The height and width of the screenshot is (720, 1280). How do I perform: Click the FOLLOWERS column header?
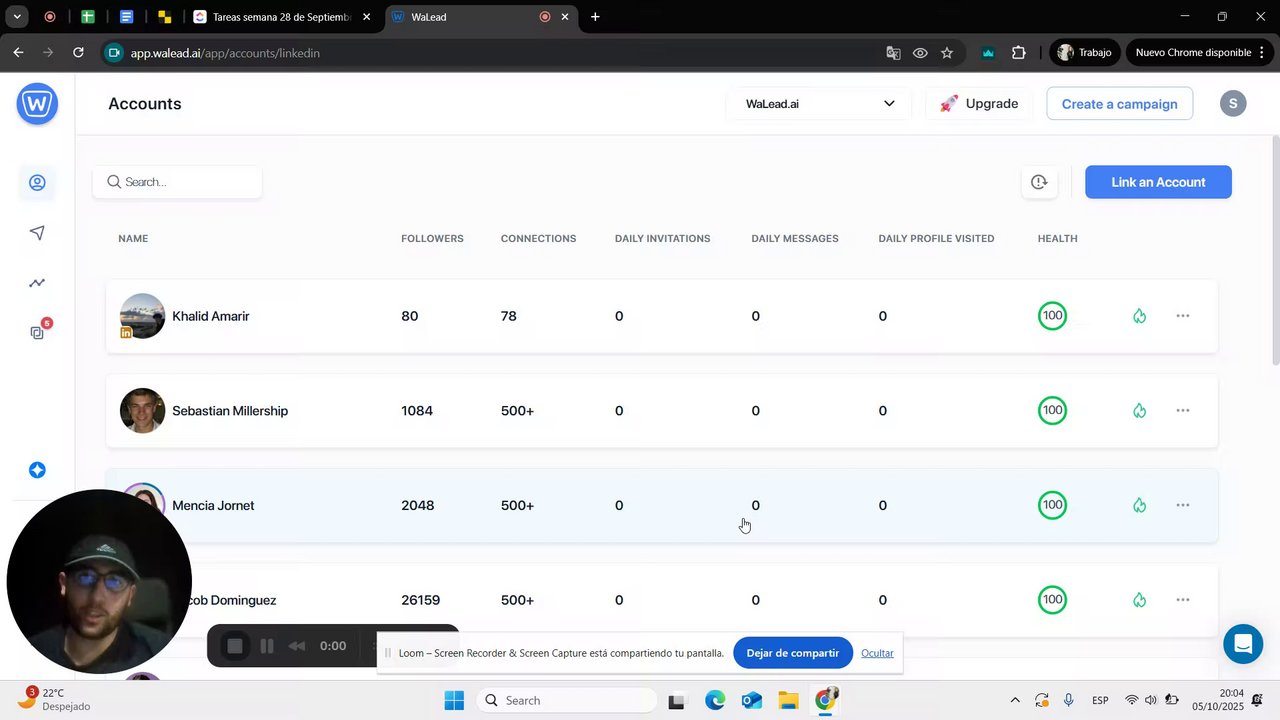click(x=432, y=239)
